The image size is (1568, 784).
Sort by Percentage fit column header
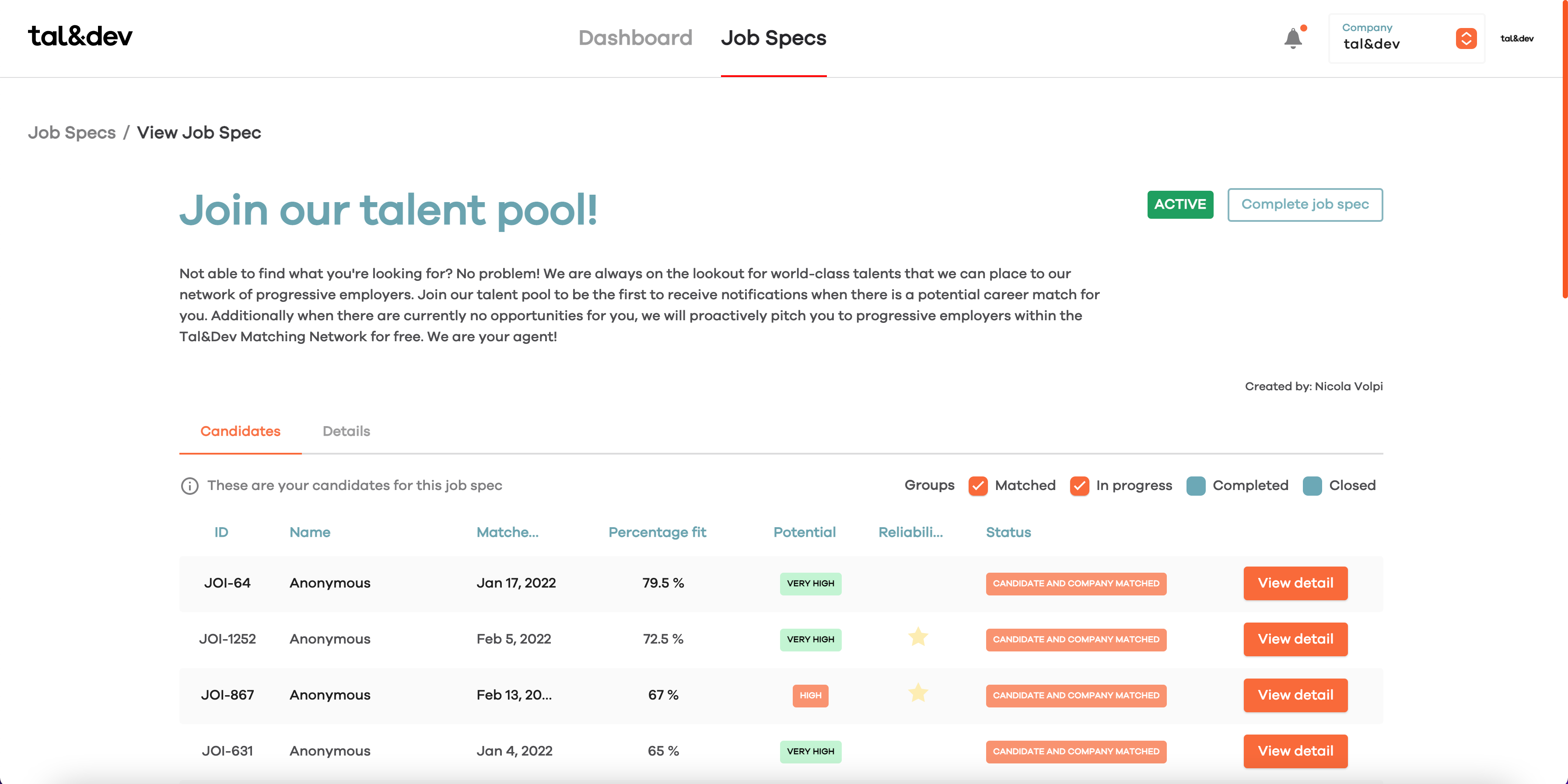(658, 532)
